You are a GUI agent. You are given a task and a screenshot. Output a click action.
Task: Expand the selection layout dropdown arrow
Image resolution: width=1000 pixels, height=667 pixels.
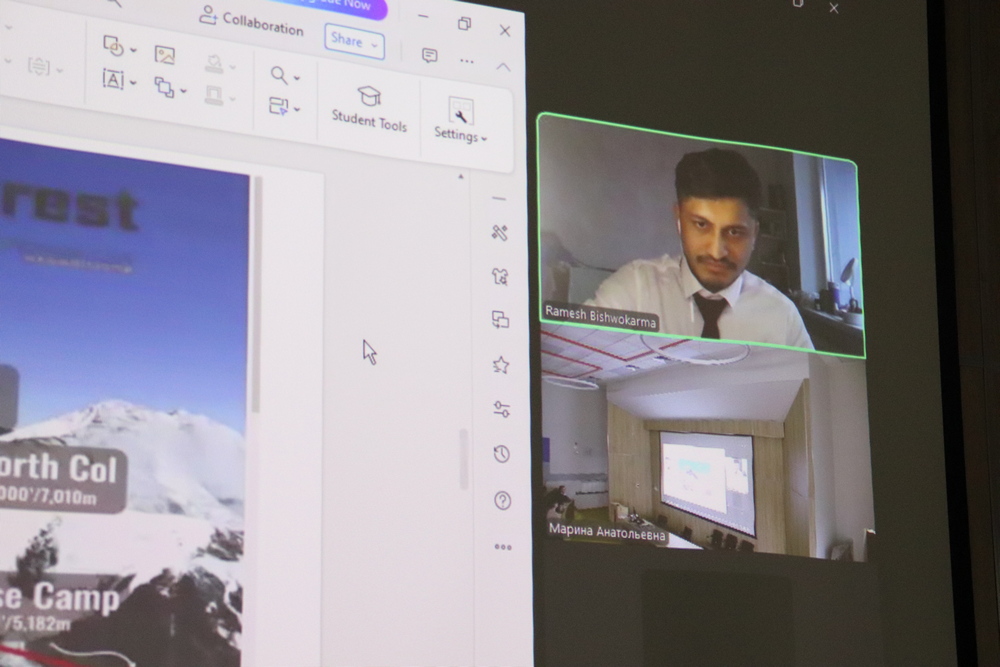[x=297, y=110]
